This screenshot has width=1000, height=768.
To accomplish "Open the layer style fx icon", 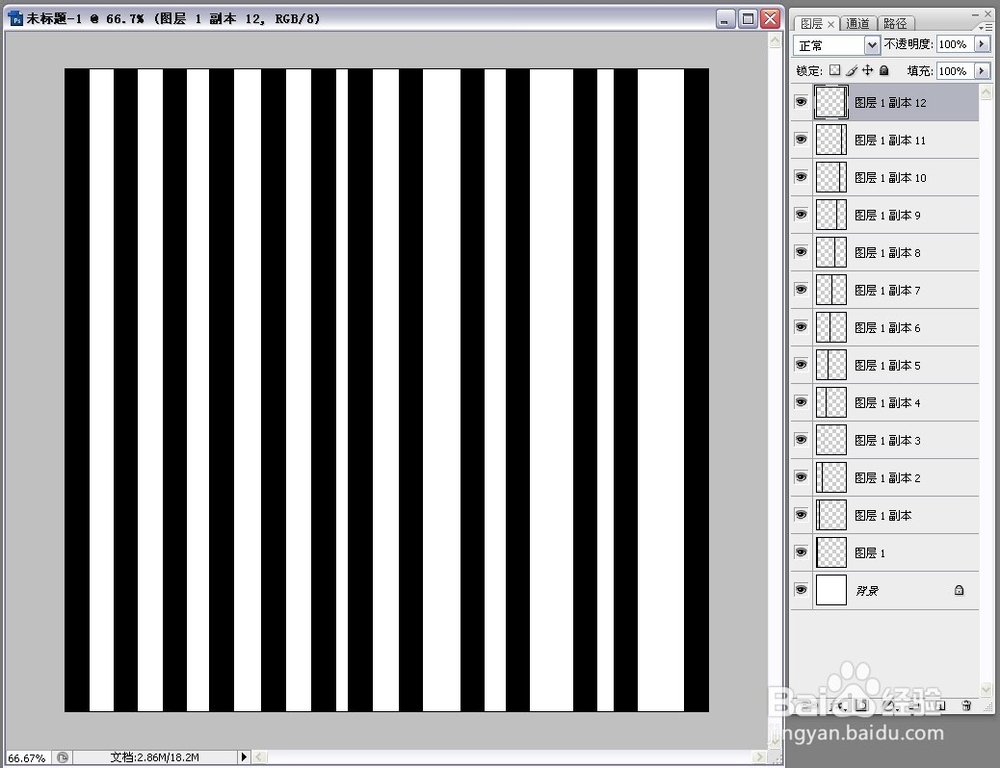I will pos(840,705).
